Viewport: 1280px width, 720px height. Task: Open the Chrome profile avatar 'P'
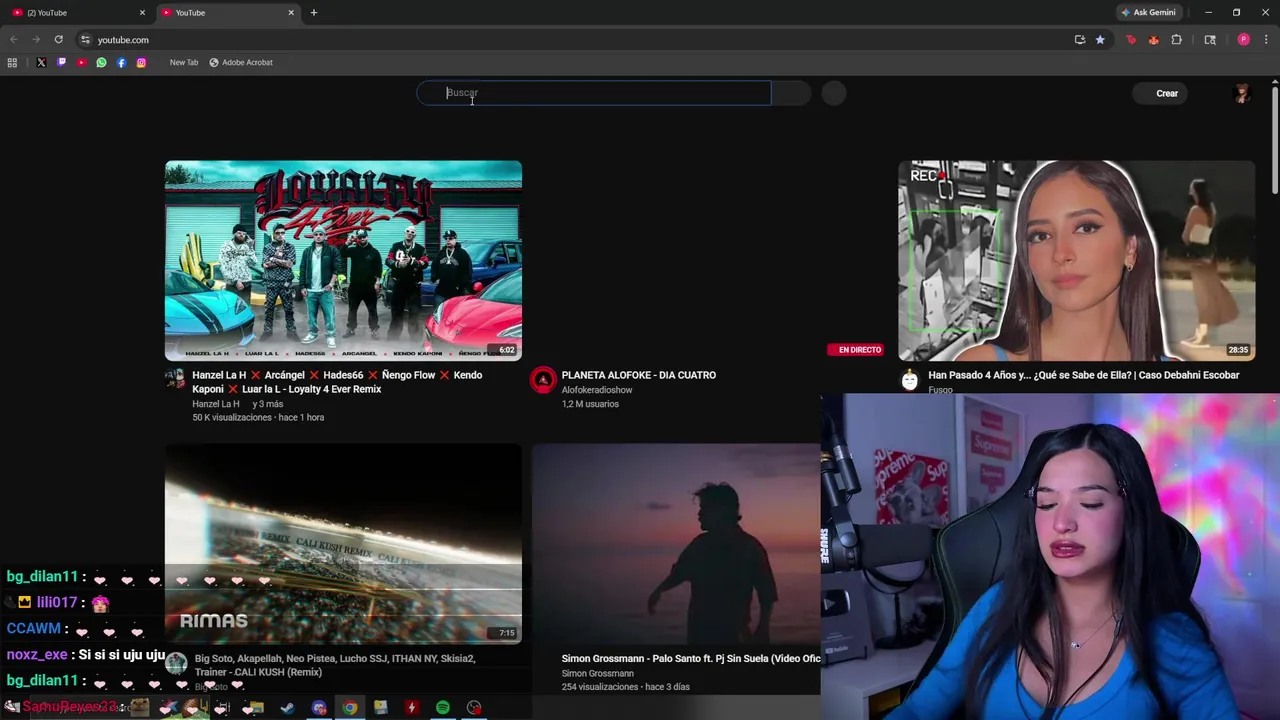click(1243, 40)
